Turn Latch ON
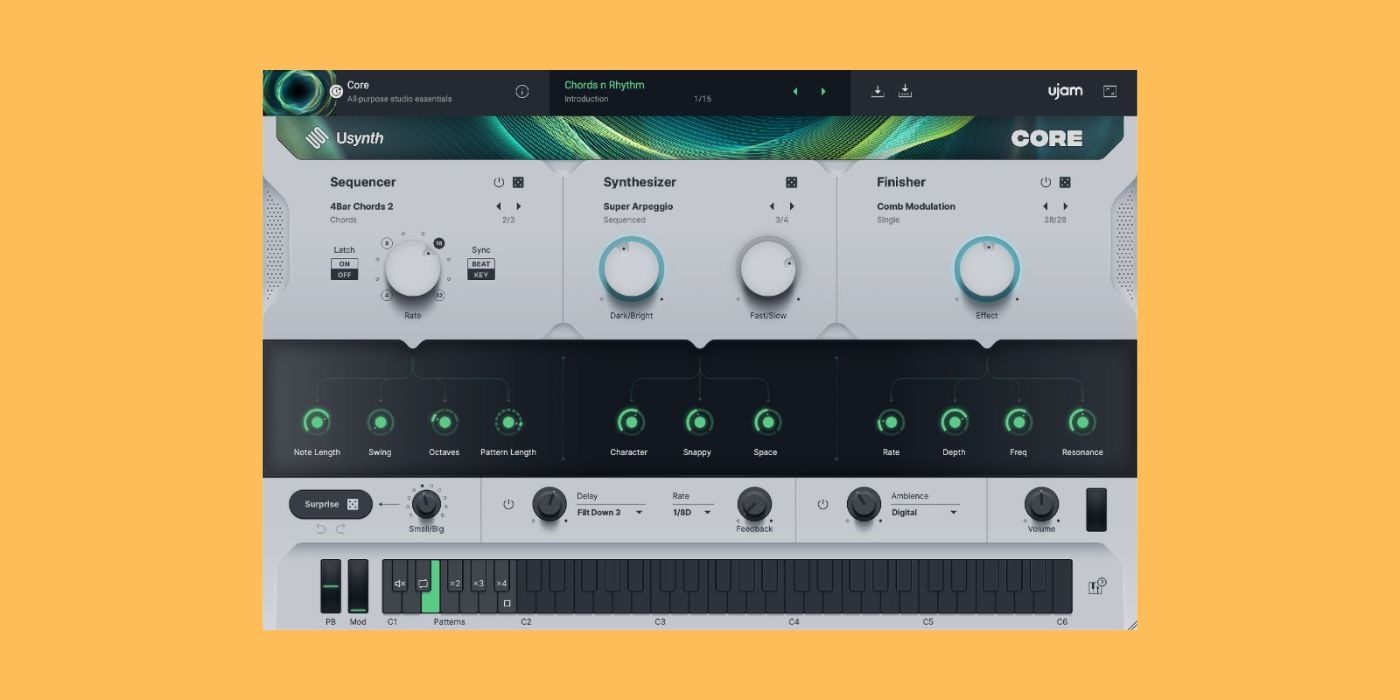1400x700 pixels. pos(344,264)
